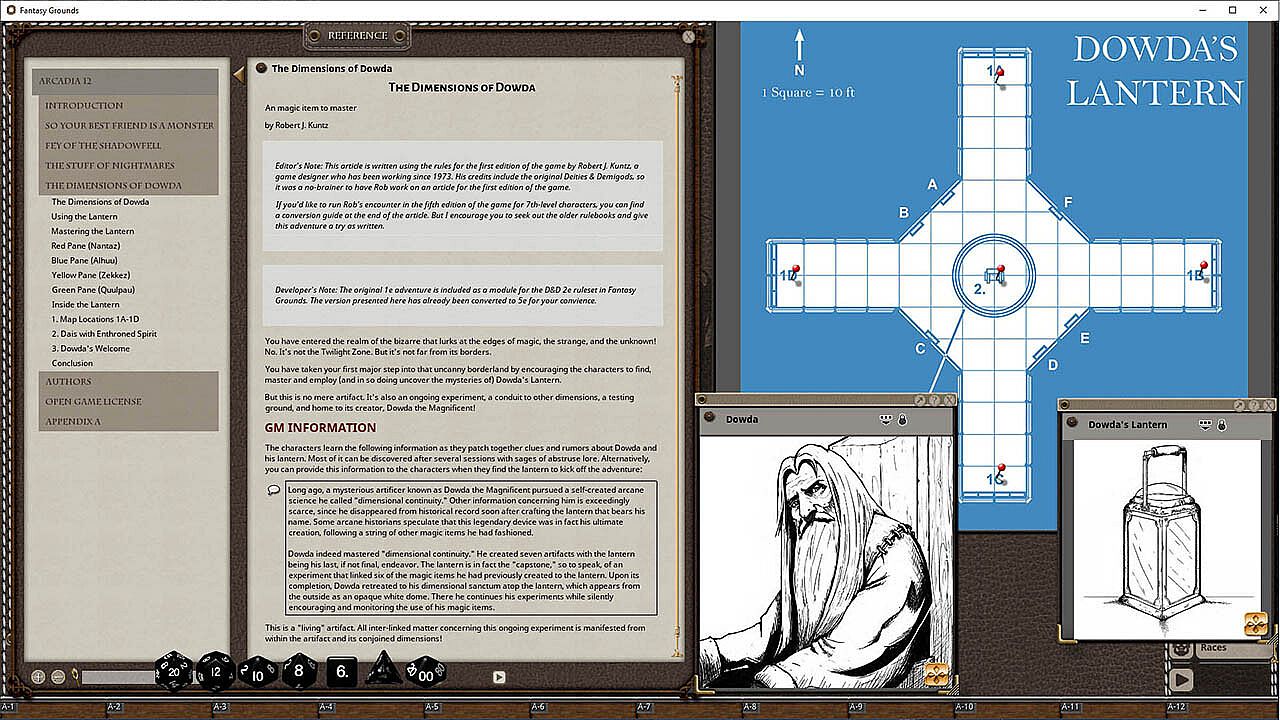Click the speech bubble icon beside story text
The height and width of the screenshot is (720, 1280).
click(274, 490)
